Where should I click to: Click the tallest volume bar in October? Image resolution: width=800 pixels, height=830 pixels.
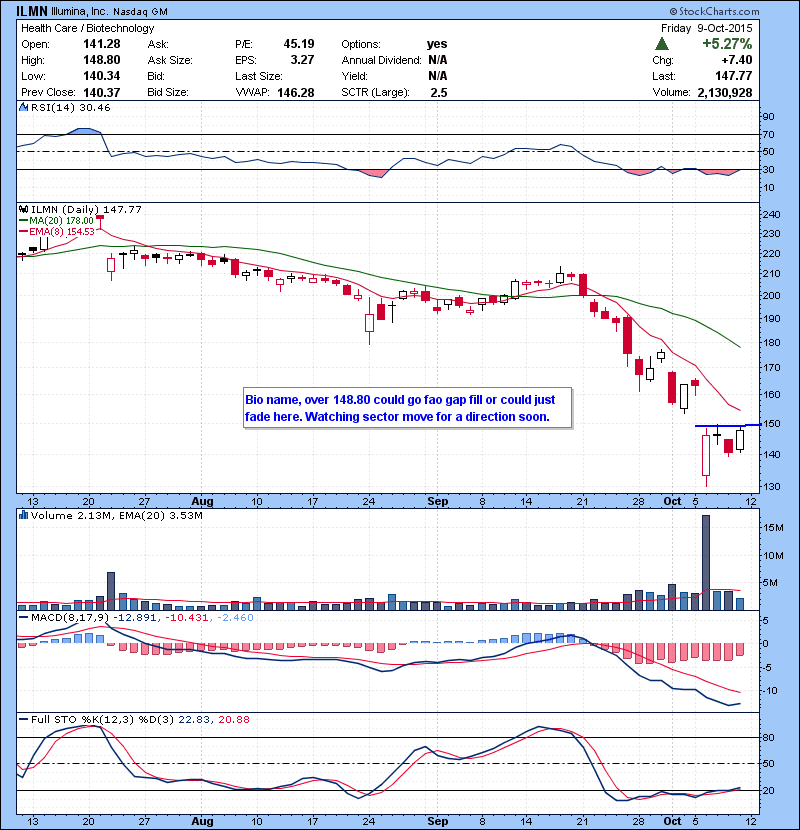[706, 563]
